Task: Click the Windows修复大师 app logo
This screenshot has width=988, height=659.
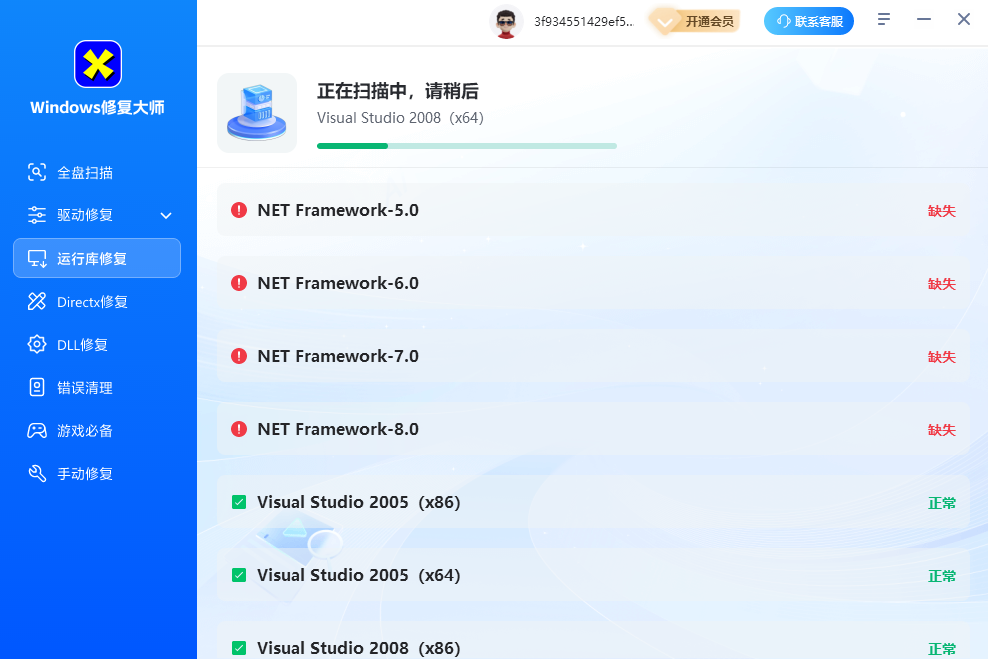Action: pos(98,64)
